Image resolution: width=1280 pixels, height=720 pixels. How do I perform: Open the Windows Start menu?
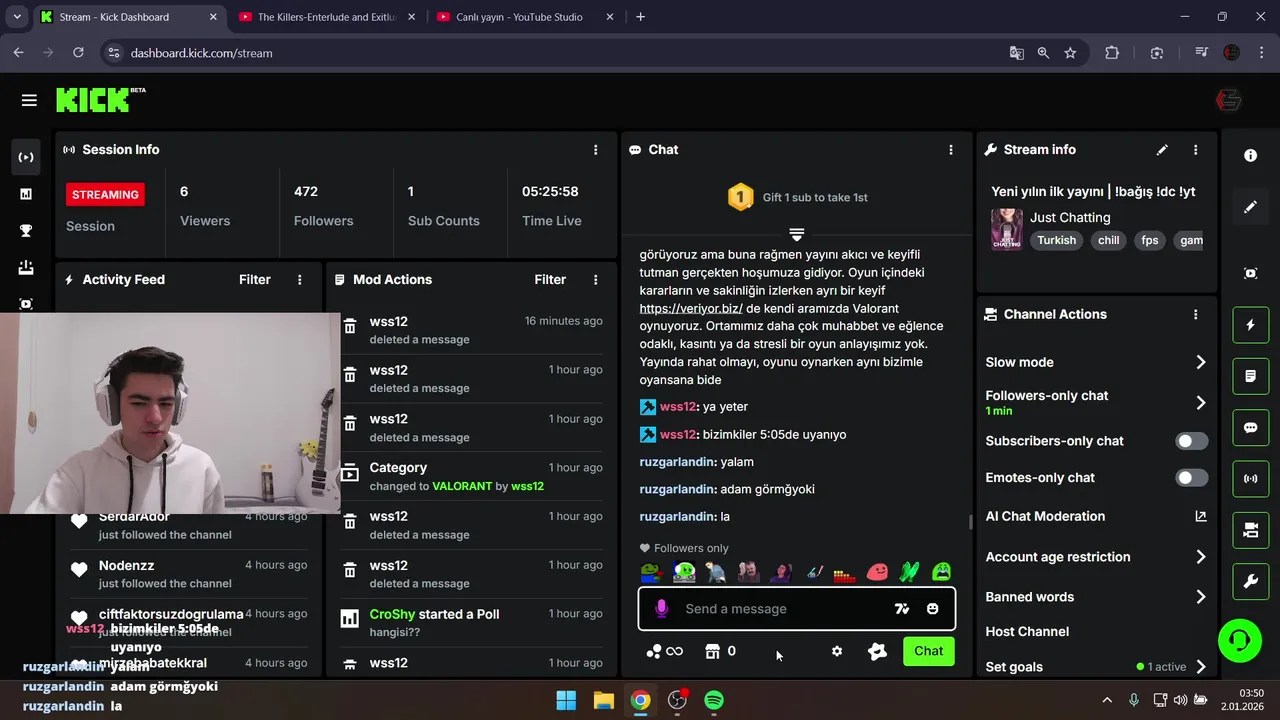[566, 700]
